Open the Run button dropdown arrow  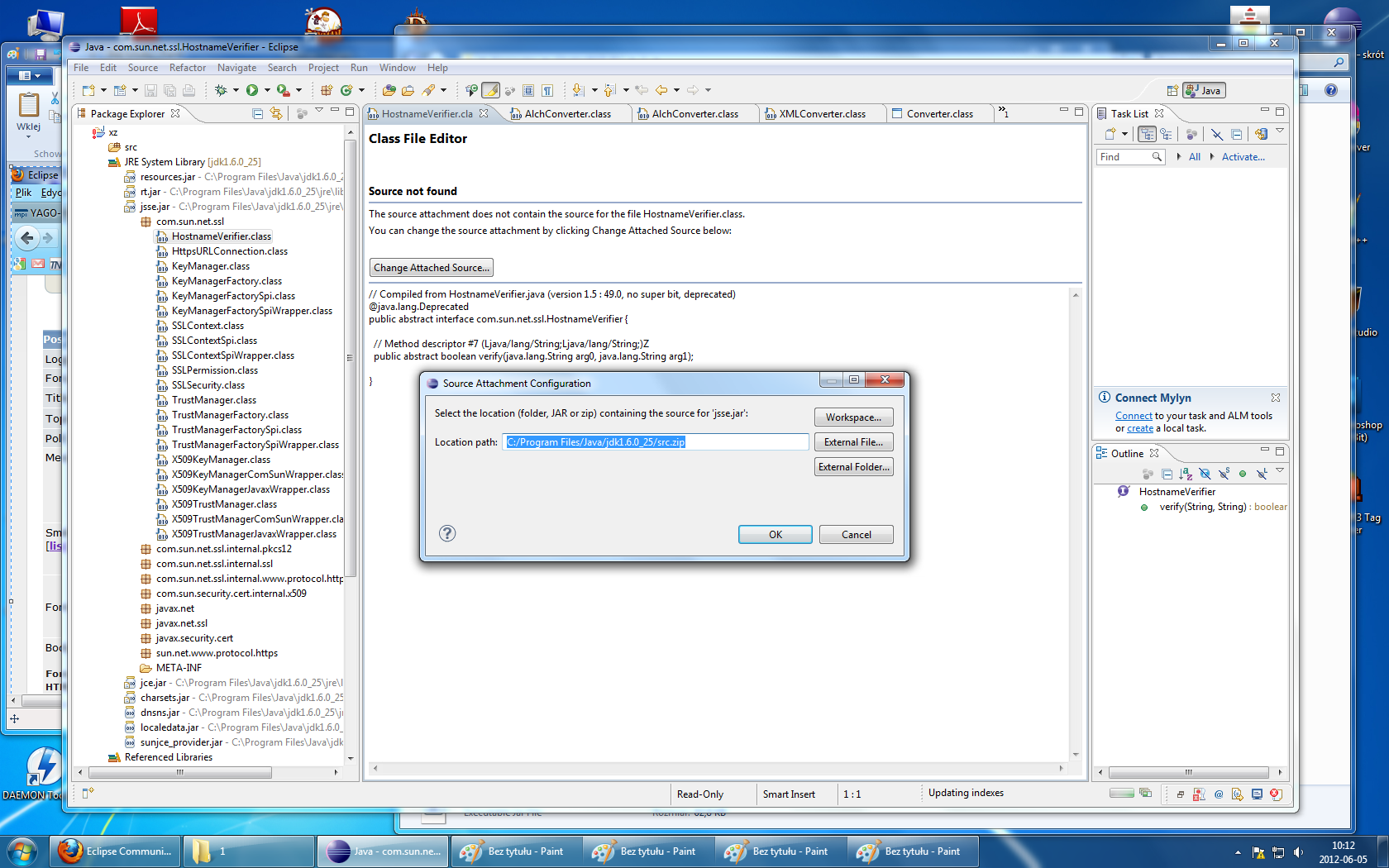coord(266,90)
